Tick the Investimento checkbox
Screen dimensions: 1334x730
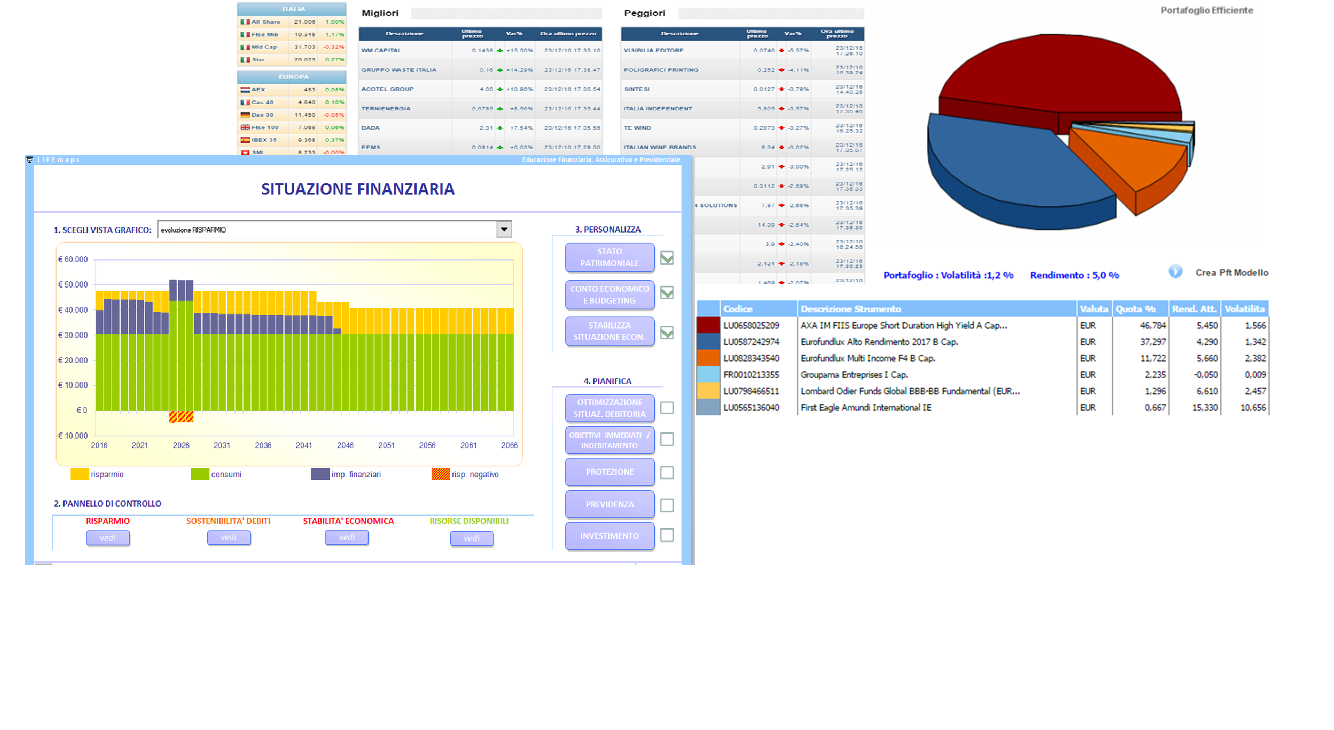(667, 536)
